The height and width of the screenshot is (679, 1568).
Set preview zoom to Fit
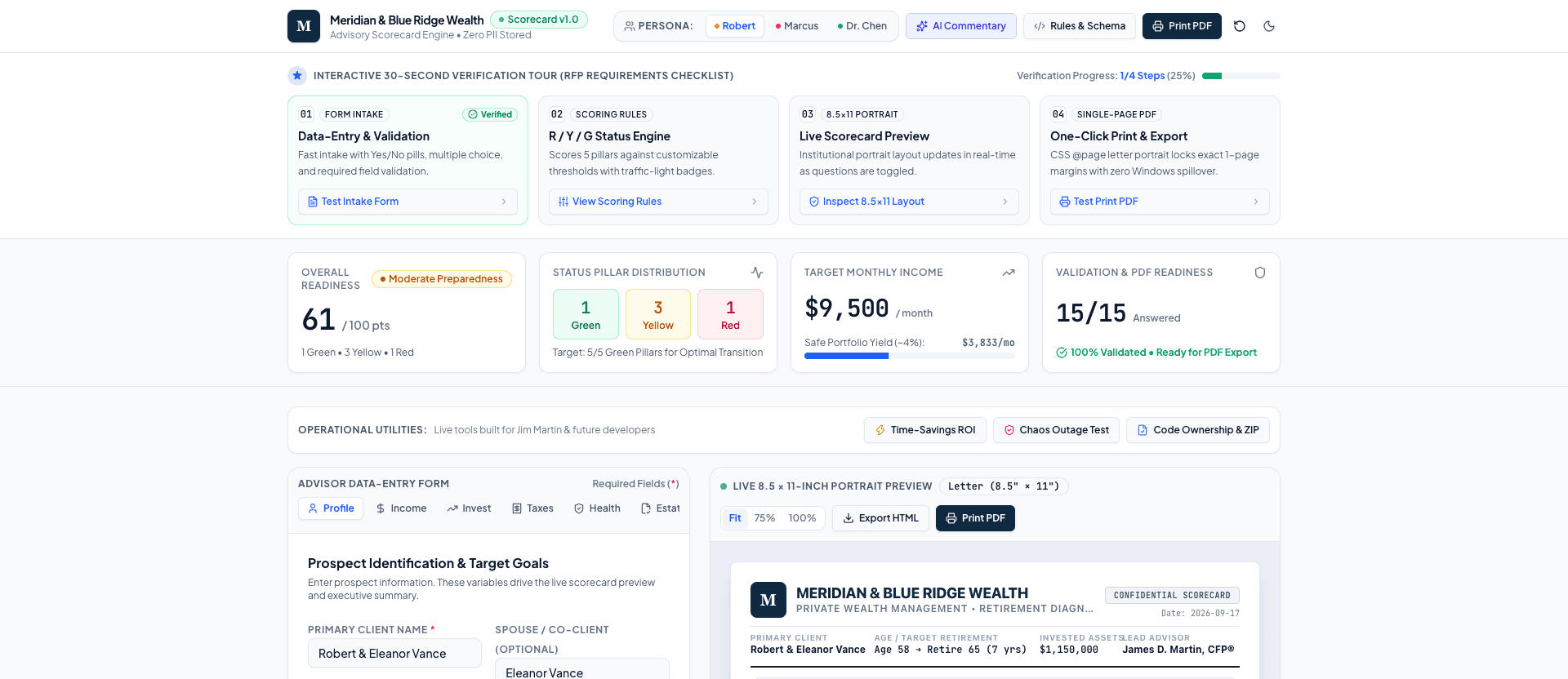tap(735, 518)
